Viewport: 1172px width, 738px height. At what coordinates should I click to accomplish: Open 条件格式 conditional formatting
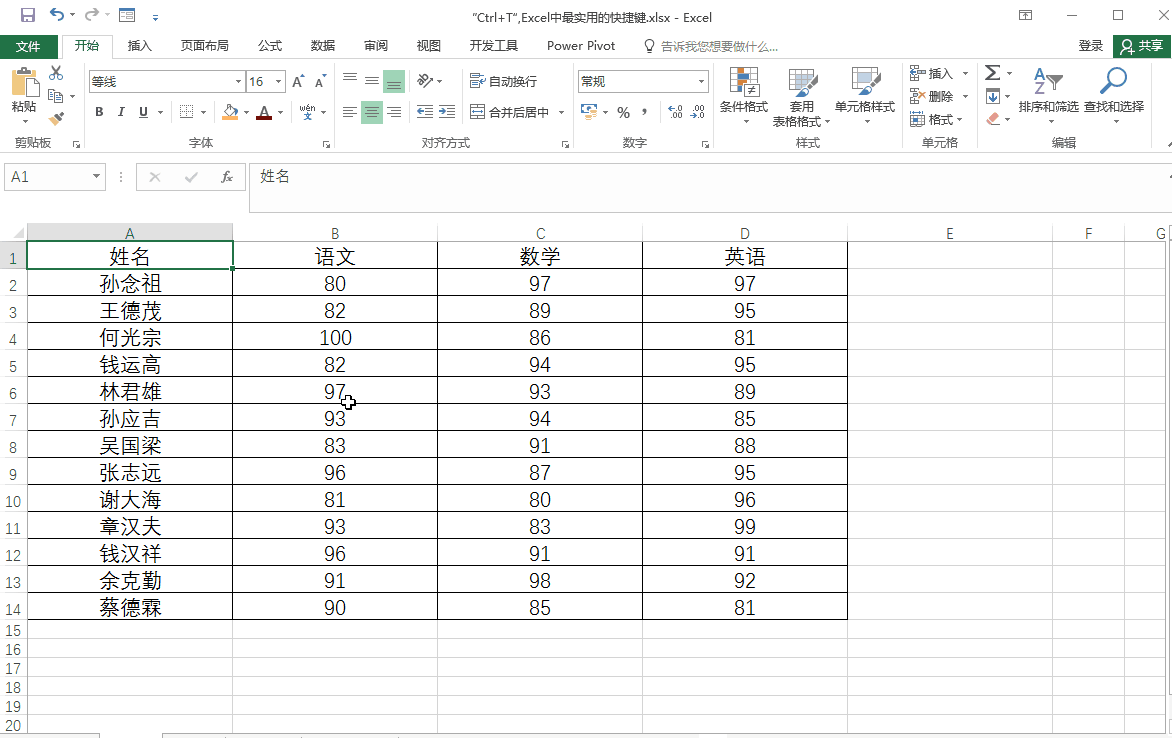click(744, 96)
